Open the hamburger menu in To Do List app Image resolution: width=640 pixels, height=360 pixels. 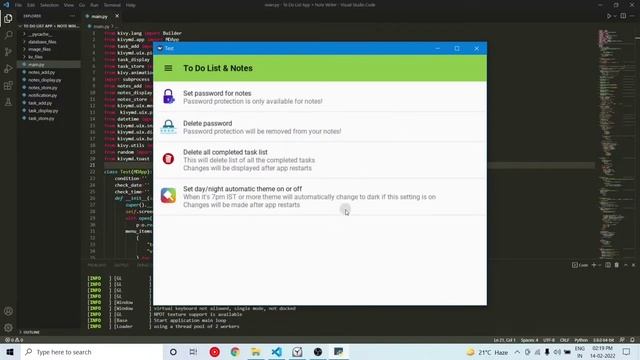click(168, 68)
